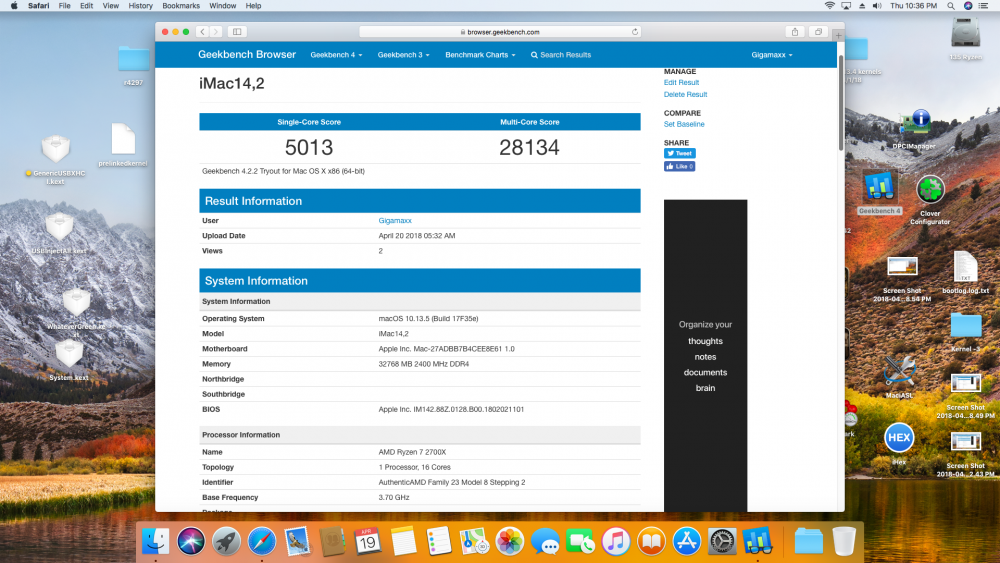Click the 'AMD Ryzen 7 2700X' processor name
Screen dimensions: 1000x563
click(412, 452)
